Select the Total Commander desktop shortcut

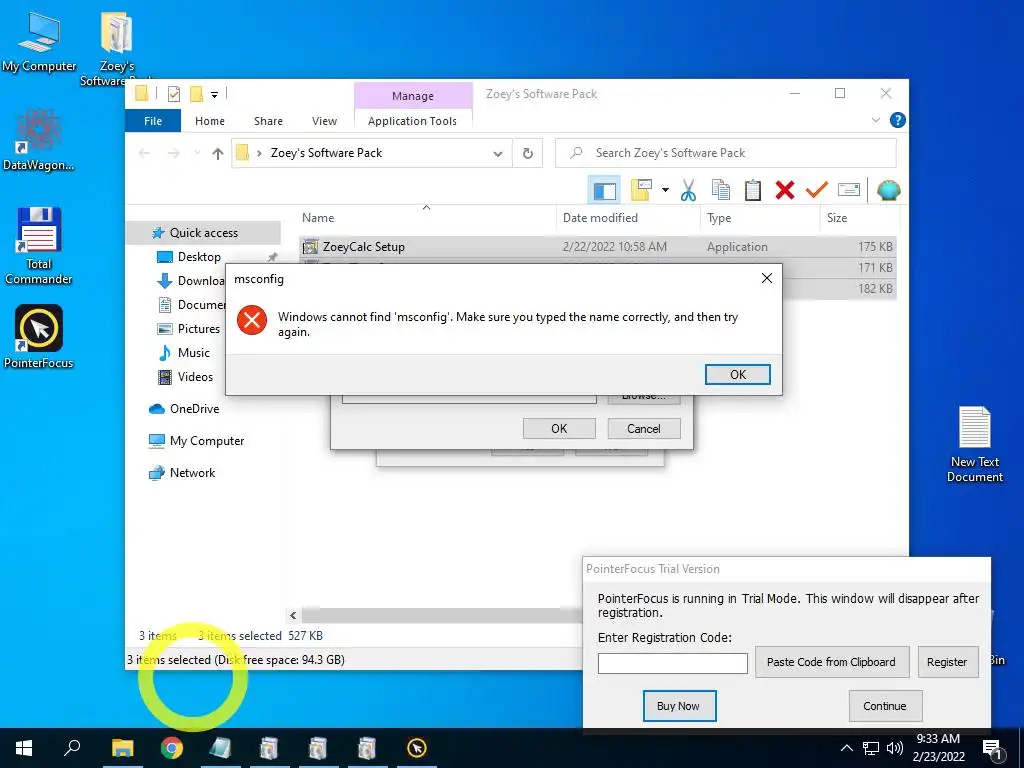pyautogui.click(x=39, y=246)
